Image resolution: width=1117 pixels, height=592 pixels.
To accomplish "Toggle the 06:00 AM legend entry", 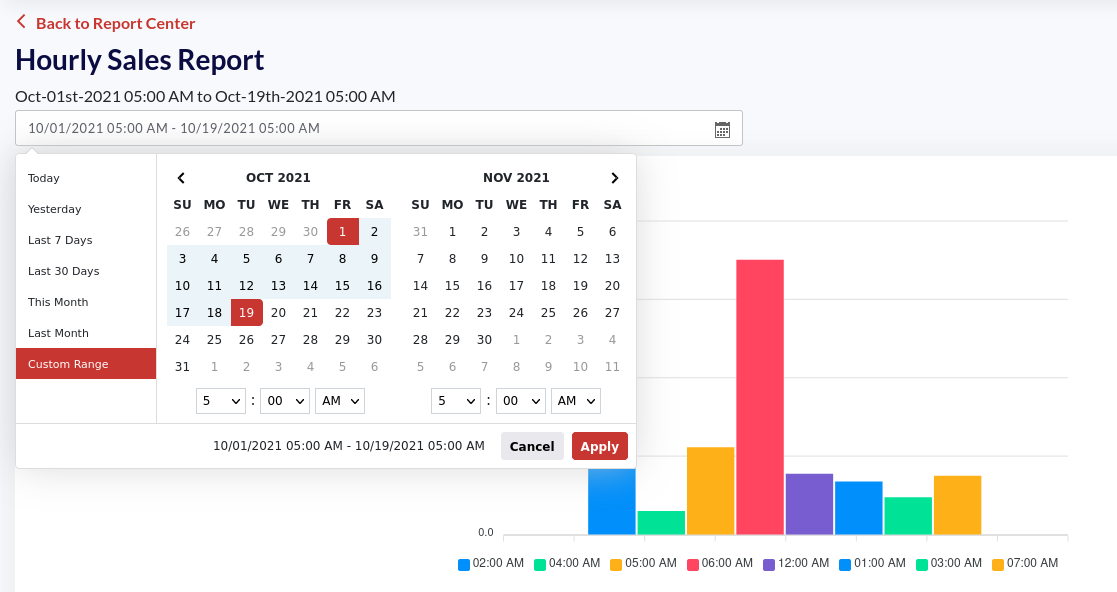I will tap(719, 564).
